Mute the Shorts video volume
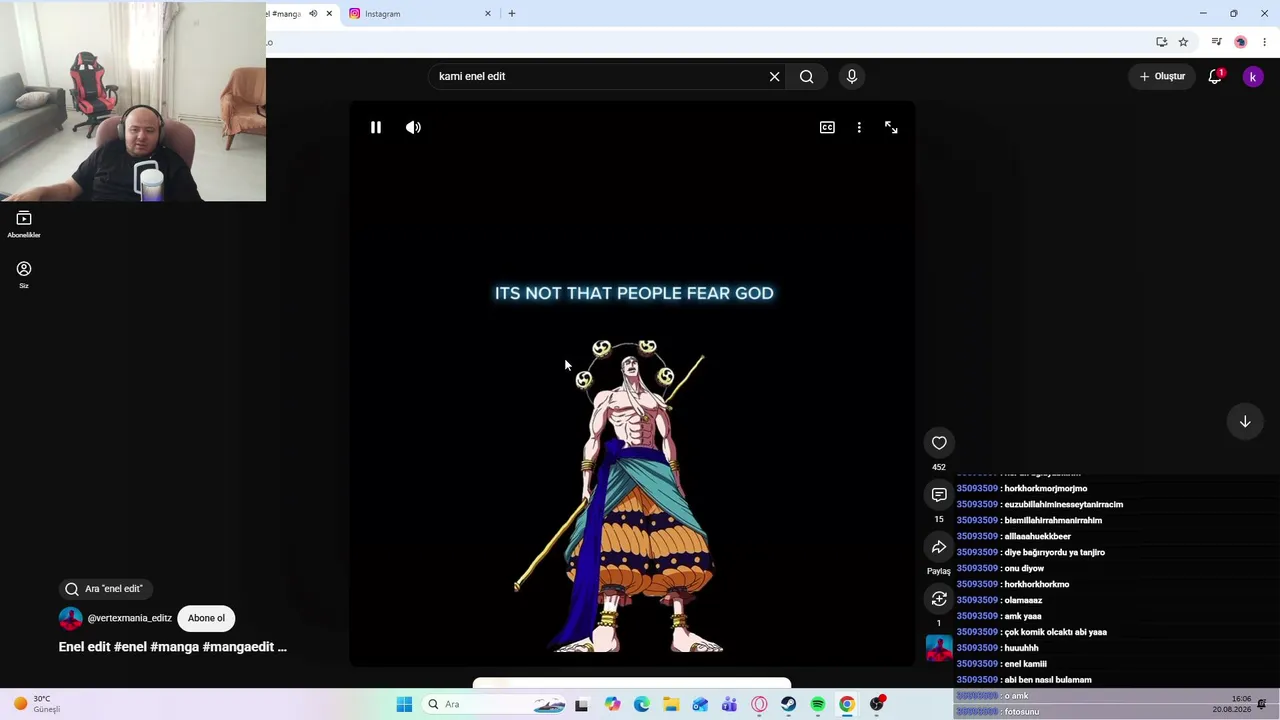Screen dimensions: 1280x720 pyautogui.click(x=413, y=128)
